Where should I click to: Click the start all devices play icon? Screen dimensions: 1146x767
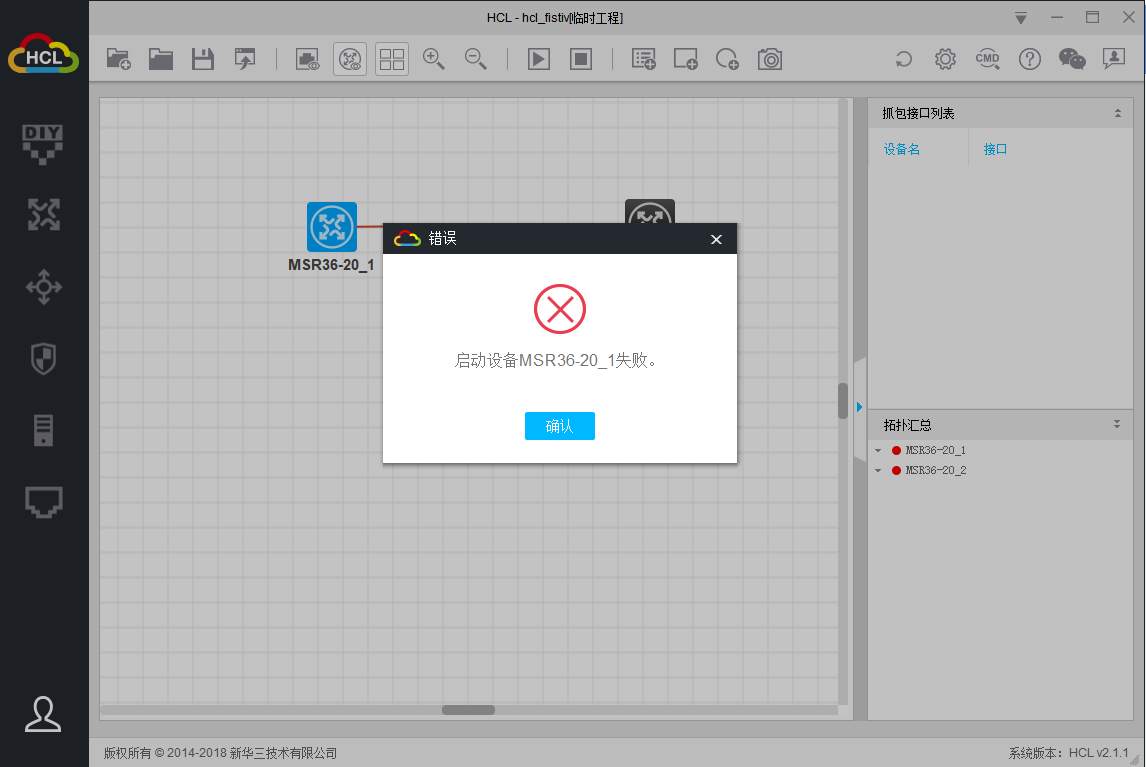[x=538, y=59]
